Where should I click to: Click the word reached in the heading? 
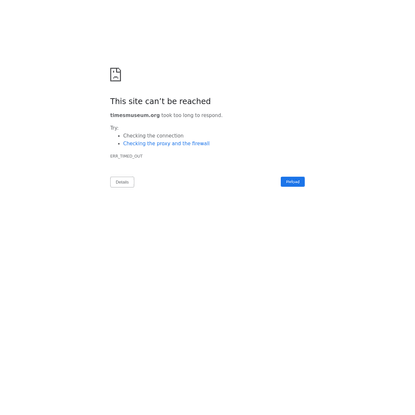pyautogui.click(x=195, y=101)
